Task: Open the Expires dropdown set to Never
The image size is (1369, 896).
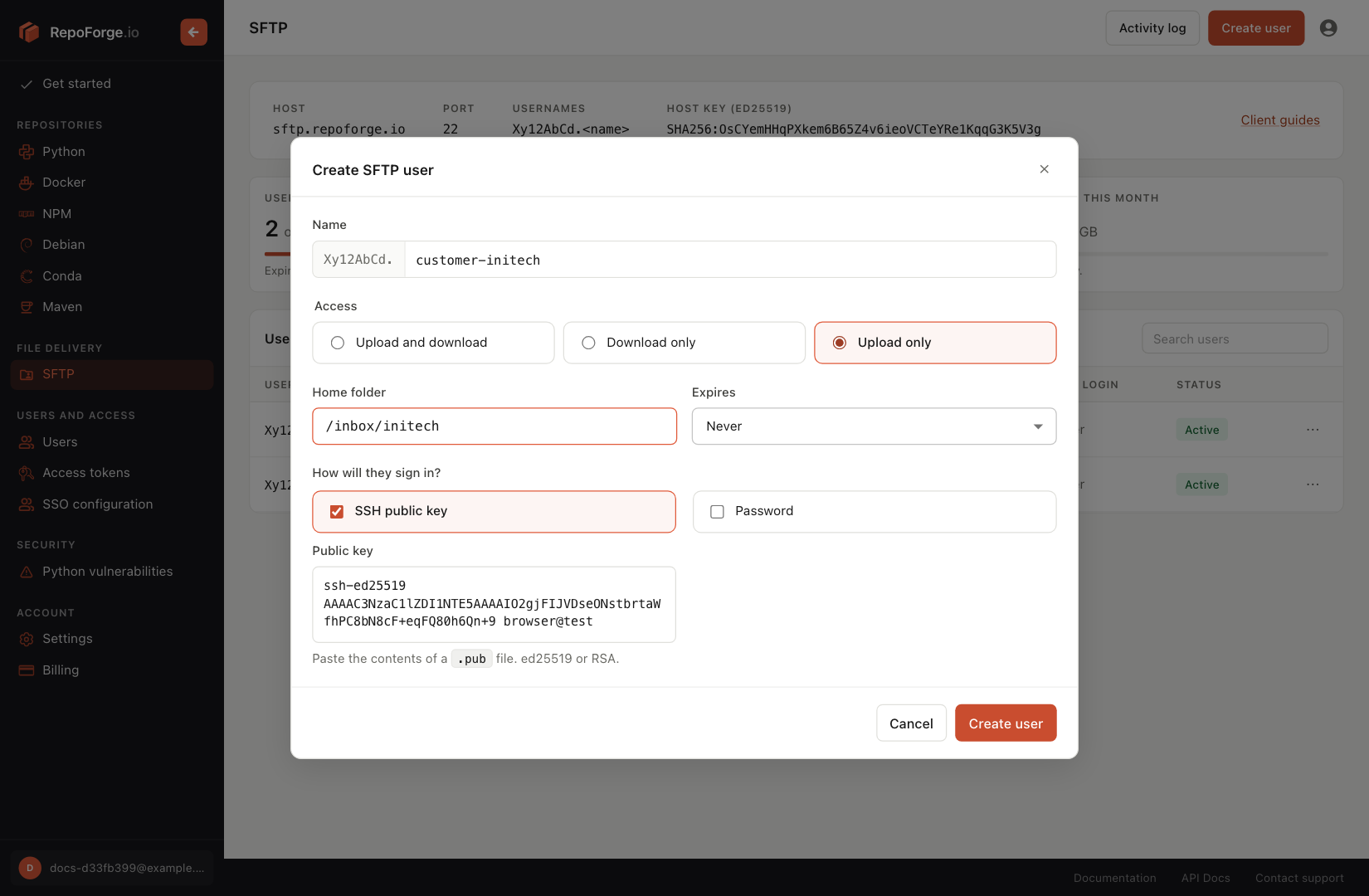Action: (x=874, y=426)
